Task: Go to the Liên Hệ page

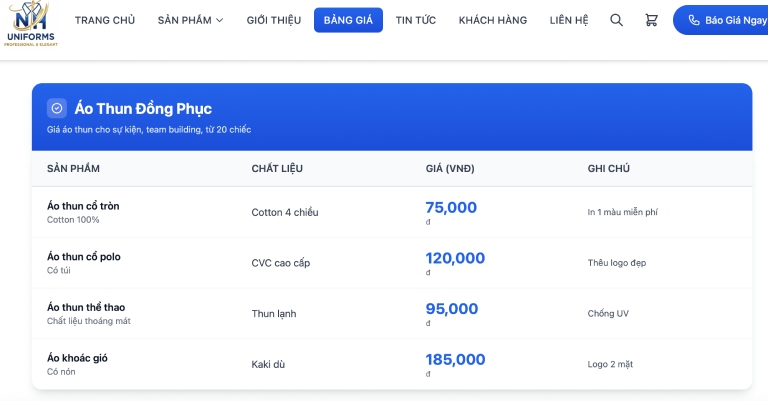Action: tap(569, 20)
